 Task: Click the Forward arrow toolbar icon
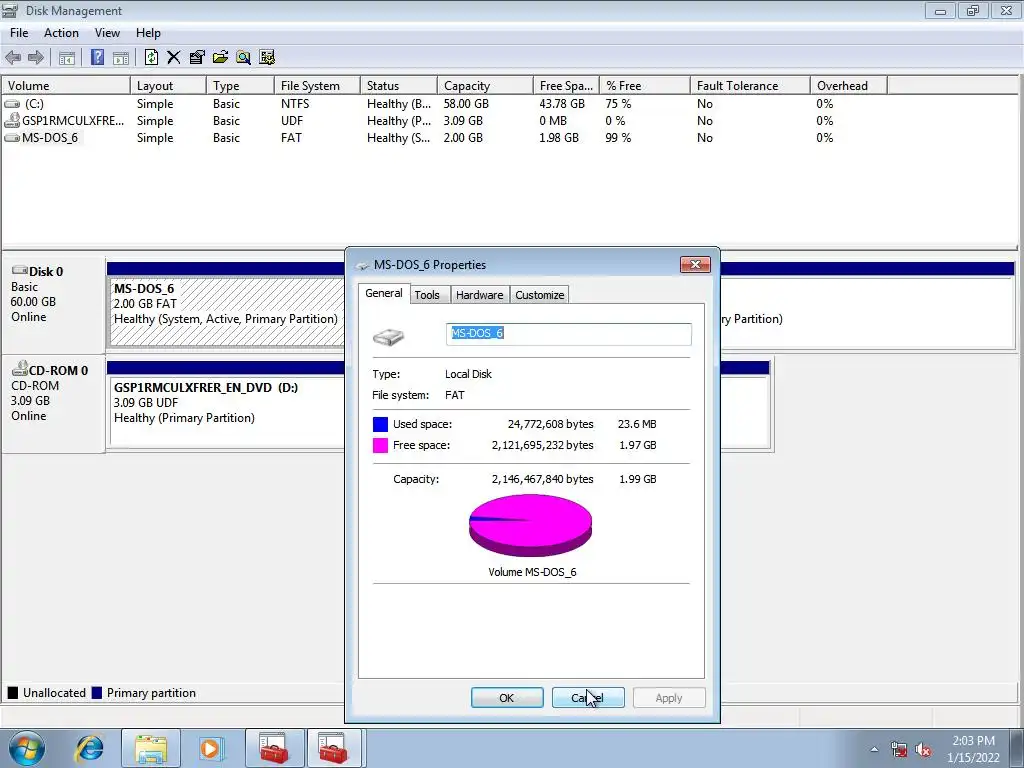[x=36, y=57]
